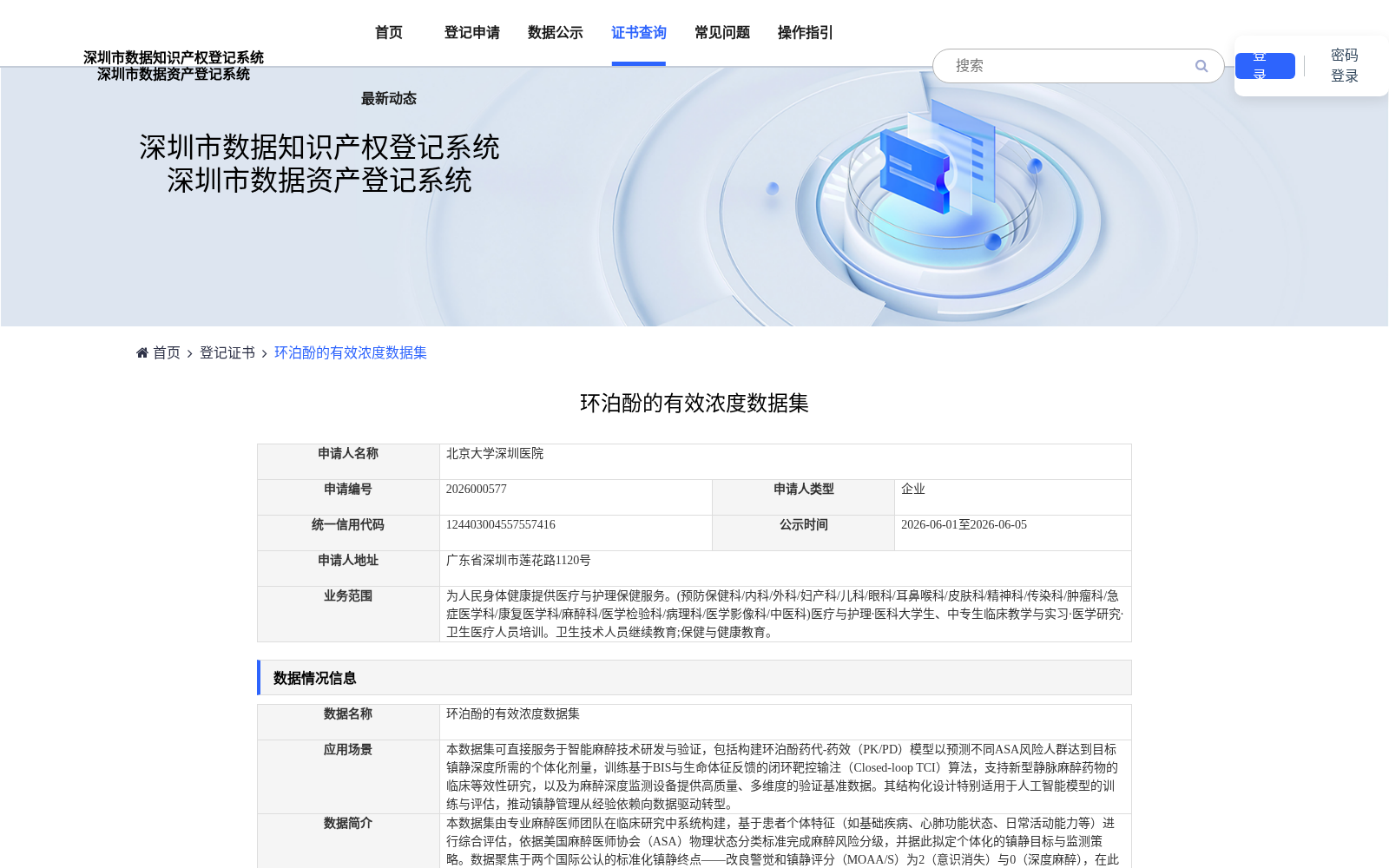Click the 登记证书 breadcrumb link

coord(227,352)
